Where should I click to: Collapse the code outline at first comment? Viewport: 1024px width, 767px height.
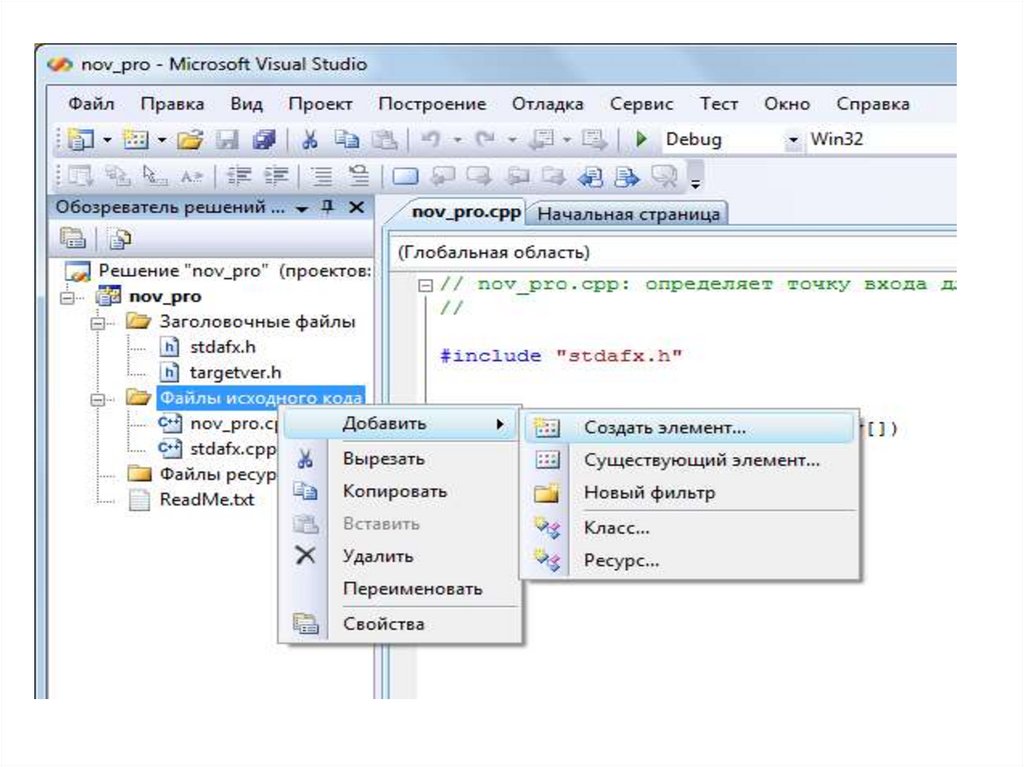426,285
